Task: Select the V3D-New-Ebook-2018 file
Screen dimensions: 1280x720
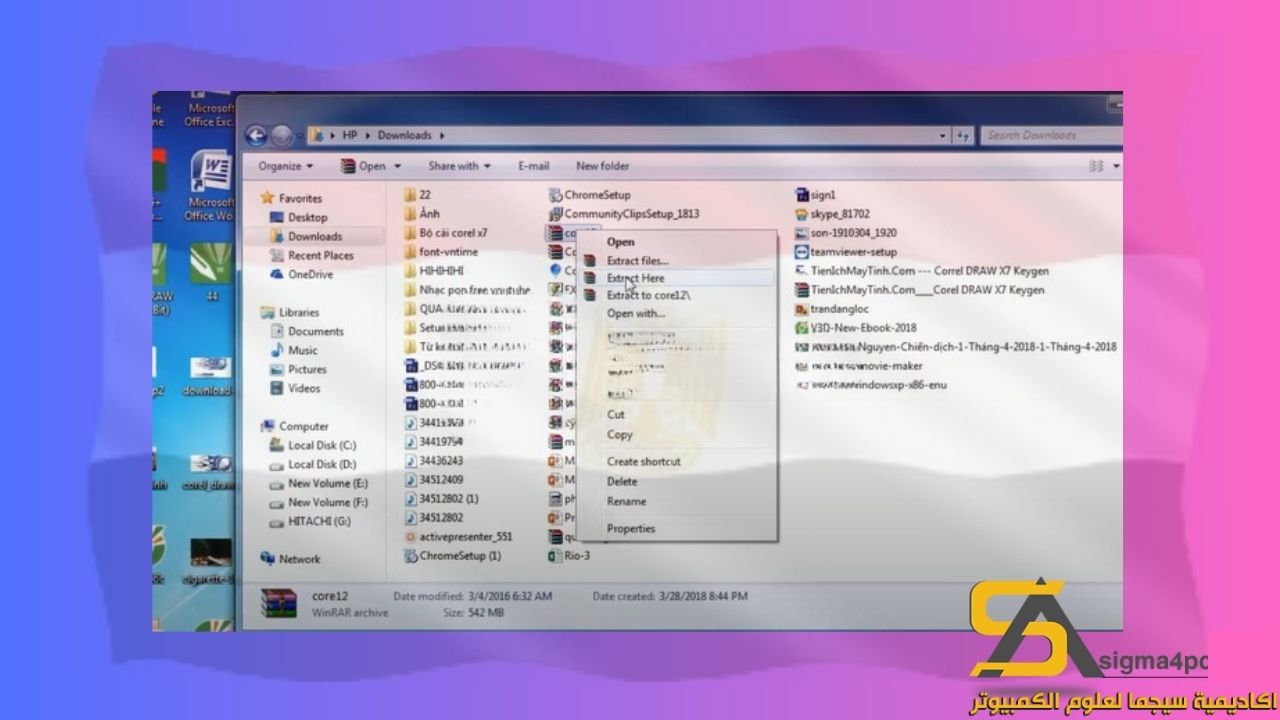Action: 855,328
